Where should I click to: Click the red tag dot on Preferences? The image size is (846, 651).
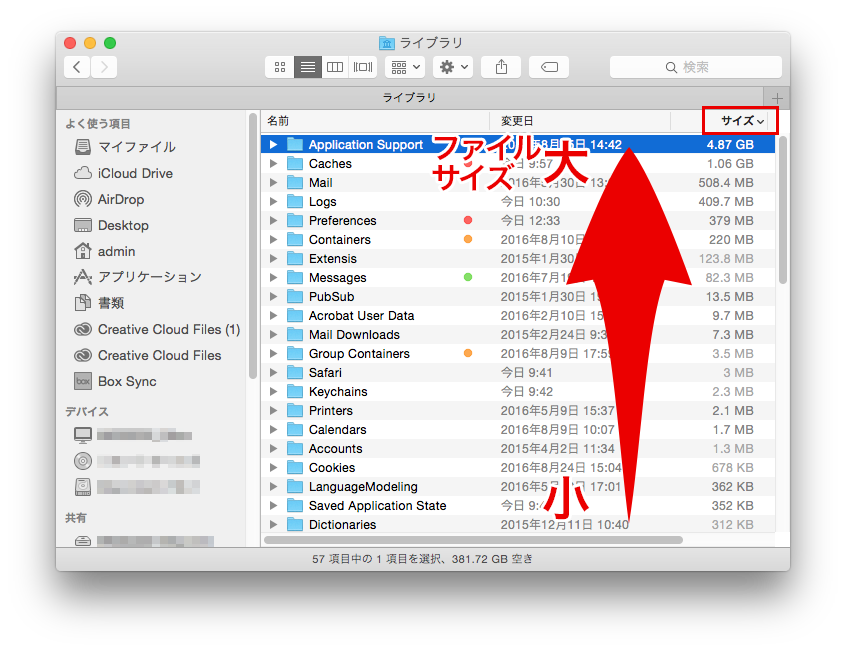(x=468, y=220)
